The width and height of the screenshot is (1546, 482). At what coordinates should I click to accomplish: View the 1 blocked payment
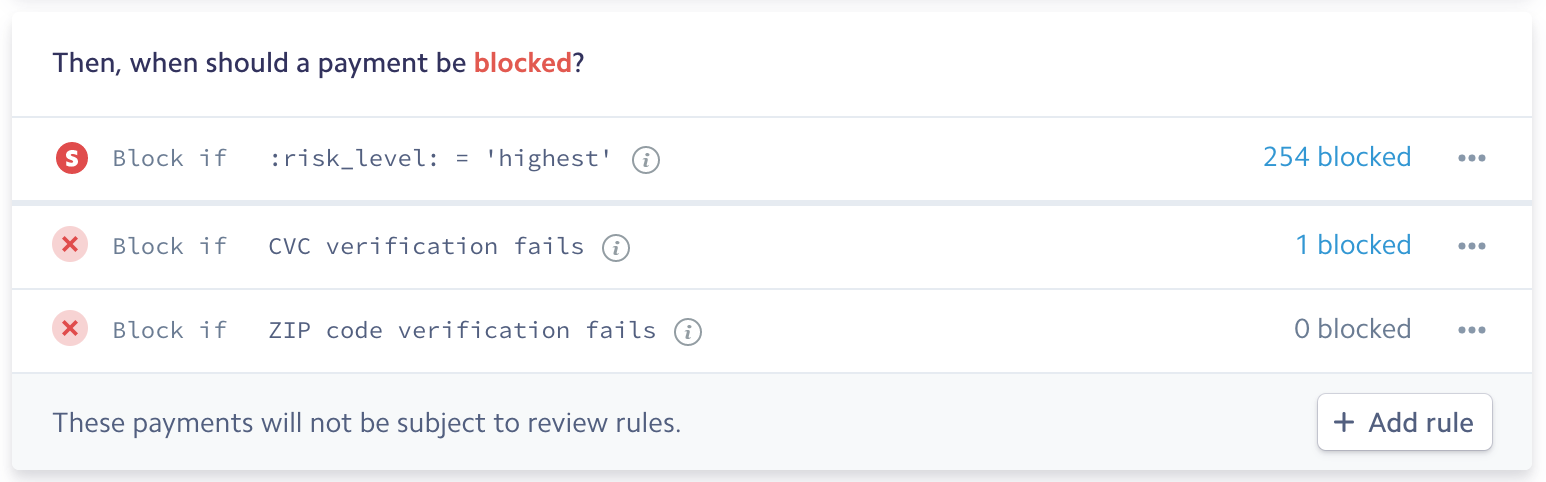coord(1354,245)
